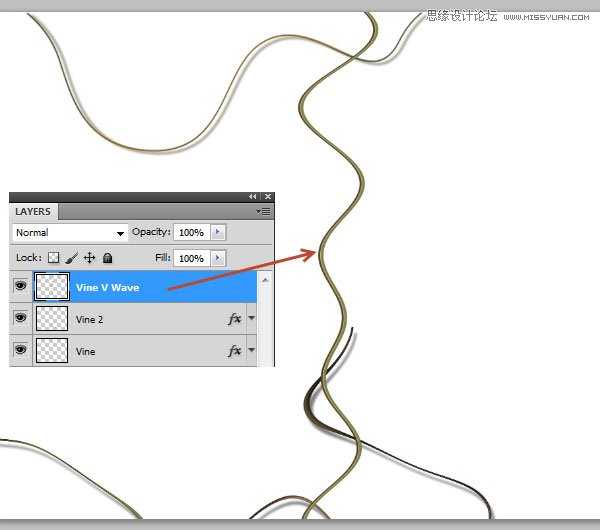The width and height of the screenshot is (600, 530).
Task: Open the Normal blend mode dropdown
Action: tap(70, 233)
